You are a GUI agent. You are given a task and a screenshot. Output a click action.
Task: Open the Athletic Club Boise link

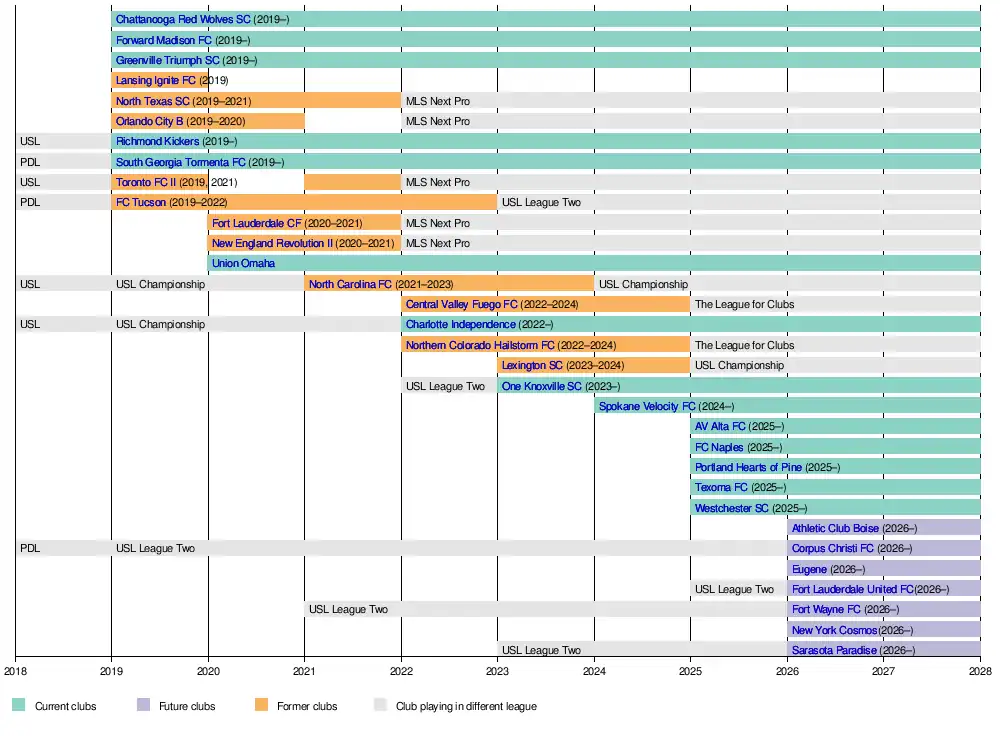coord(835,528)
